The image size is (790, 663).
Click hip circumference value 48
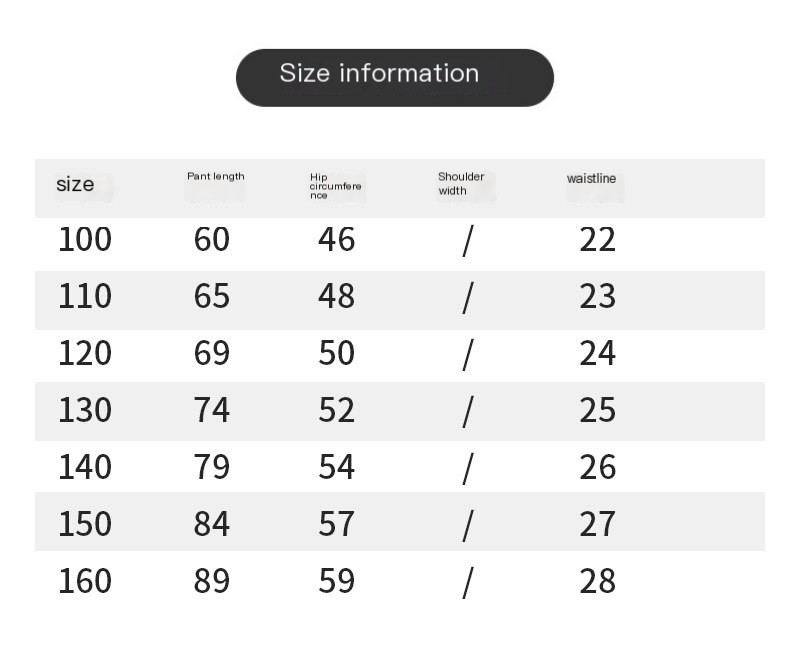tap(337, 296)
